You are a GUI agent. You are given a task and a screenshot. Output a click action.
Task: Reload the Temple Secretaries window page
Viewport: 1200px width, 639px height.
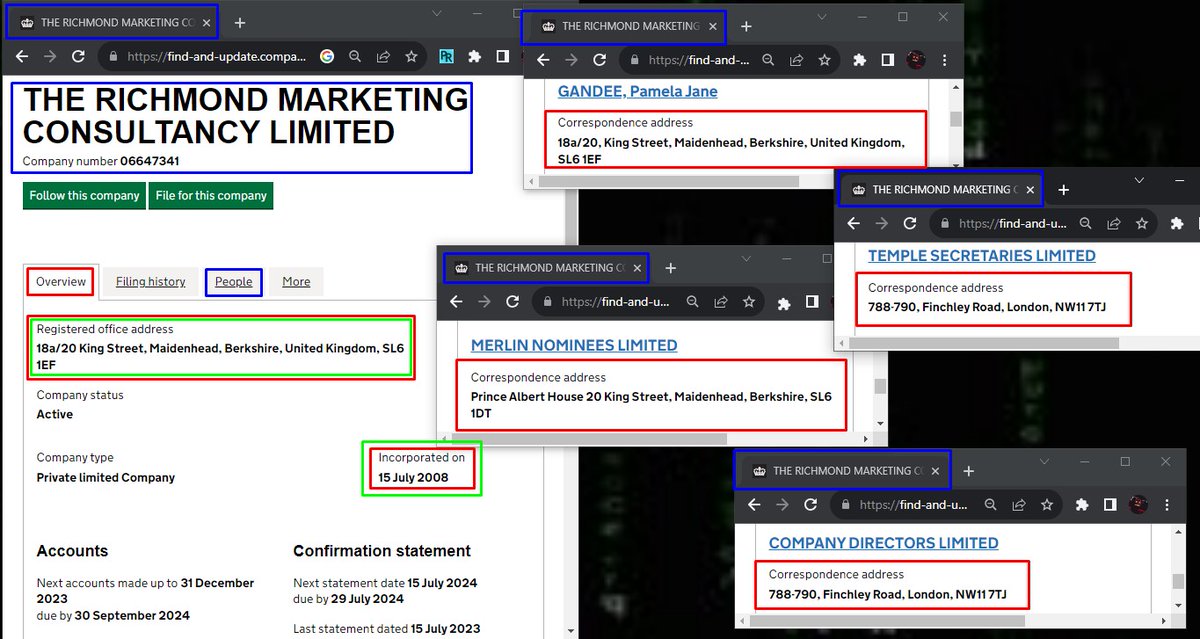coord(910,223)
